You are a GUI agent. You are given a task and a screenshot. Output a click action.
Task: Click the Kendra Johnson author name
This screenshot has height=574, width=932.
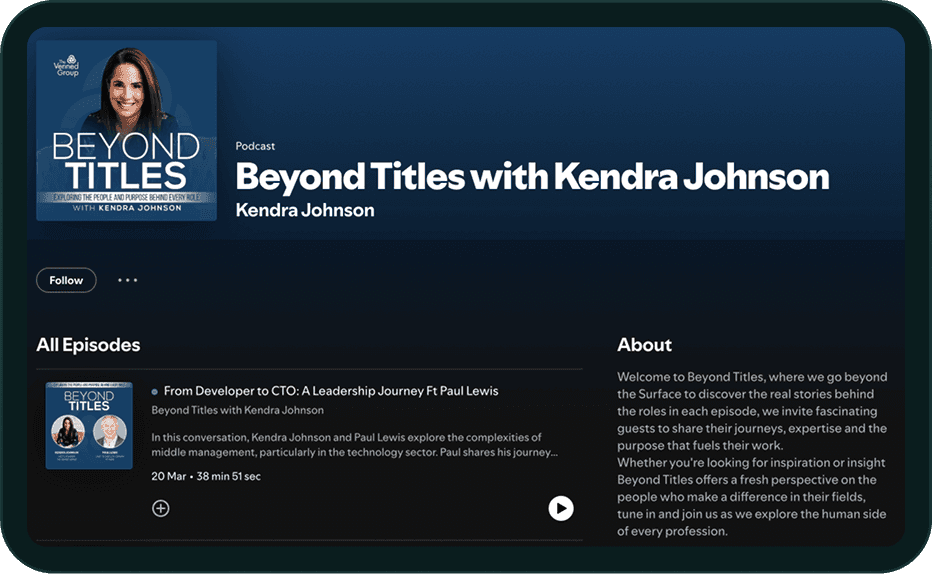305,210
